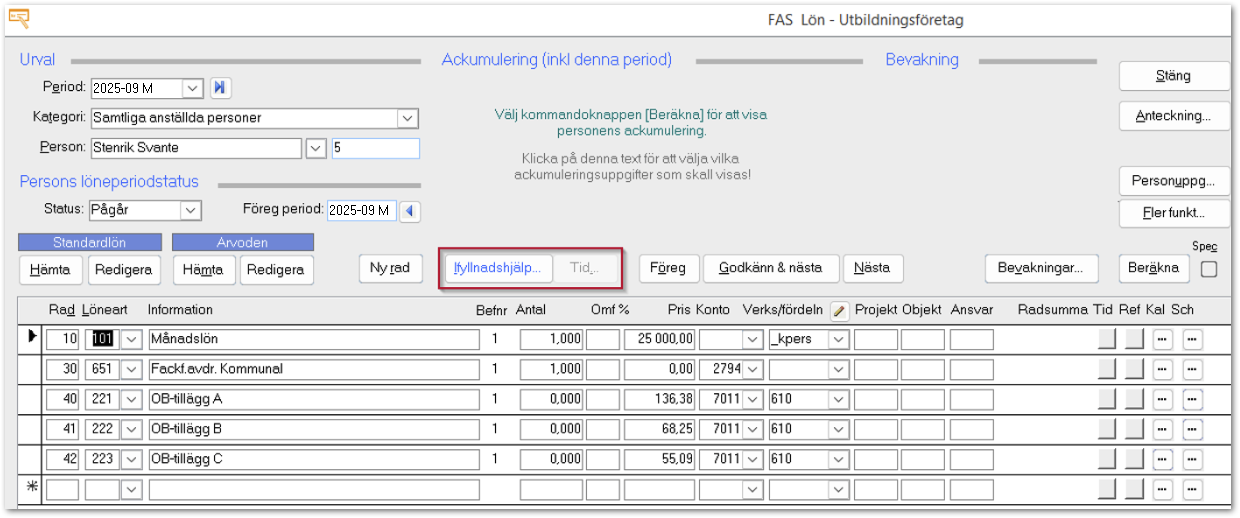
Task: Expand Konto dropdown on Månadslön row
Action: pos(754,340)
